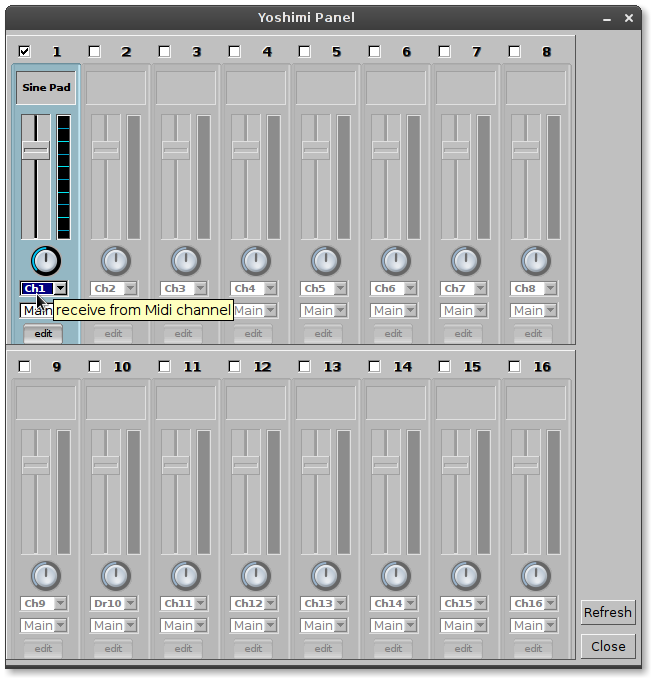Click the edit button for part 1

[x=43, y=334]
